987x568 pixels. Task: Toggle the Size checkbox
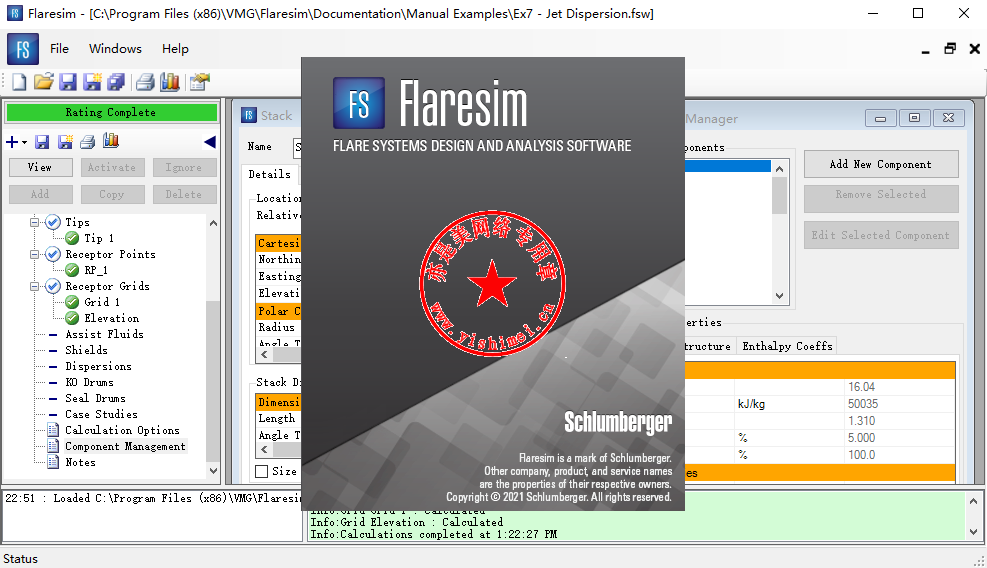point(261,471)
